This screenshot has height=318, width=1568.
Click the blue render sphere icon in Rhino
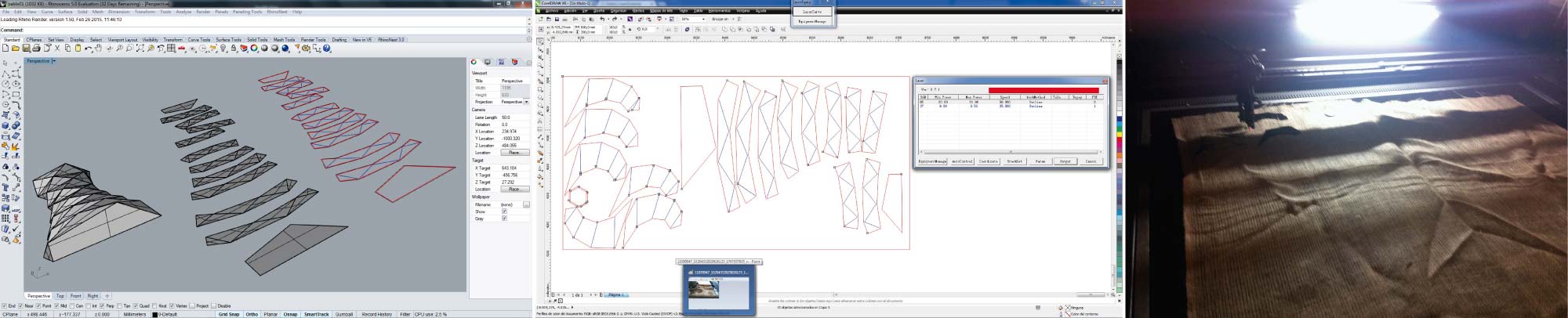pos(285,48)
